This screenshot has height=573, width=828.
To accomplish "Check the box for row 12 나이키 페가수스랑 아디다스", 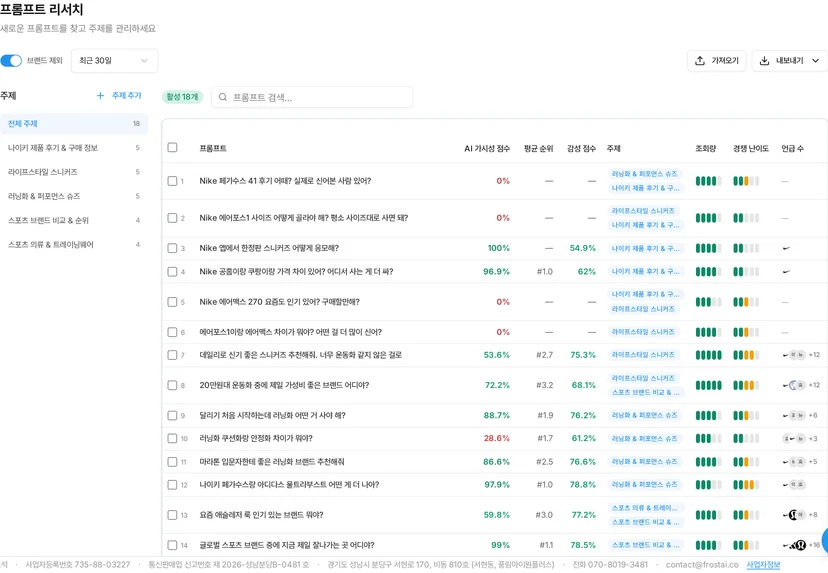I will tap(172, 485).
